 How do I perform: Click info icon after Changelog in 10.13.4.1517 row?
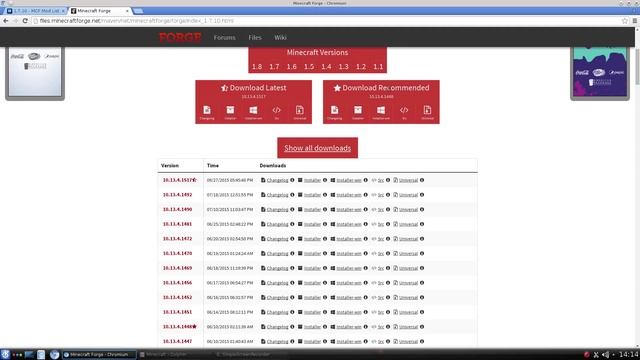pyautogui.click(x=292, y=180)
